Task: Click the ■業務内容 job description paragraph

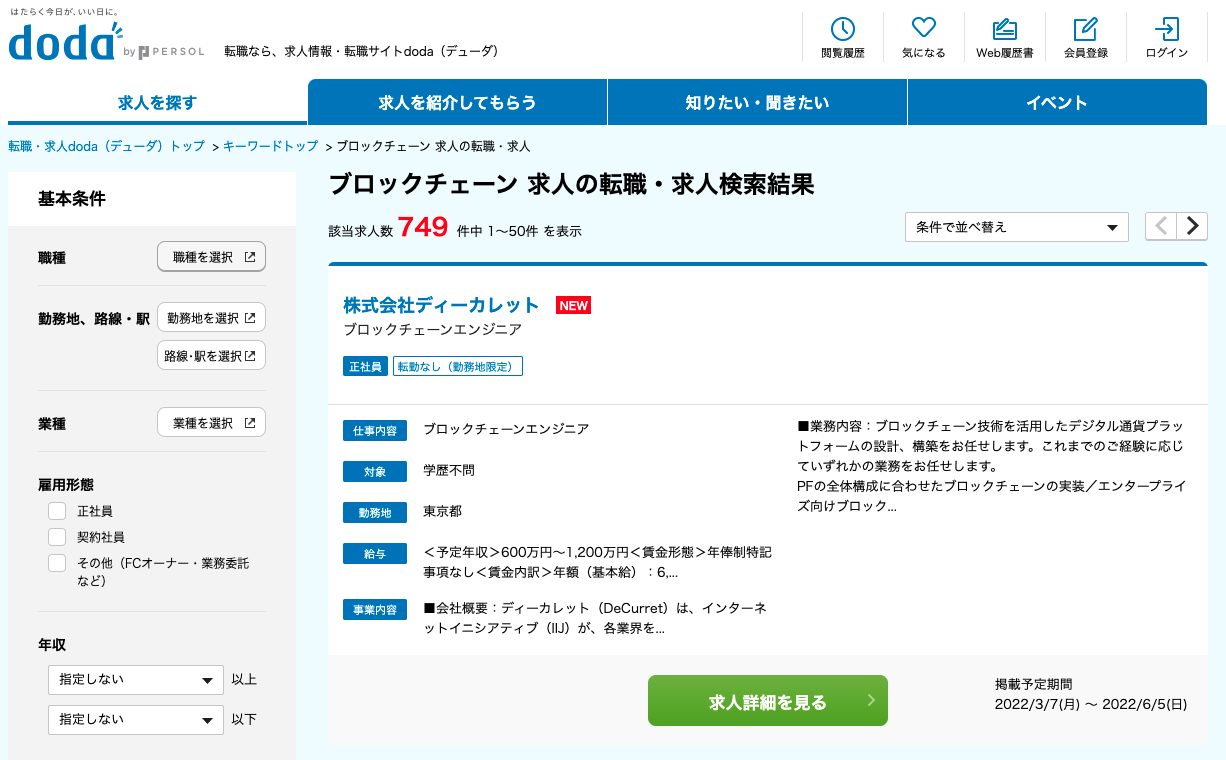Action: (x=991, y=466)
